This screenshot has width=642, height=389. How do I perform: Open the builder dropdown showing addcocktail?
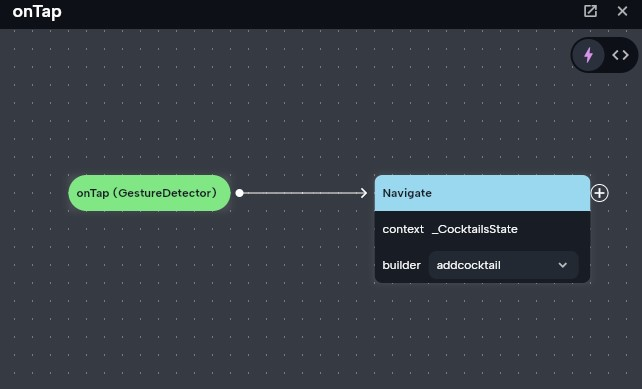503,265
